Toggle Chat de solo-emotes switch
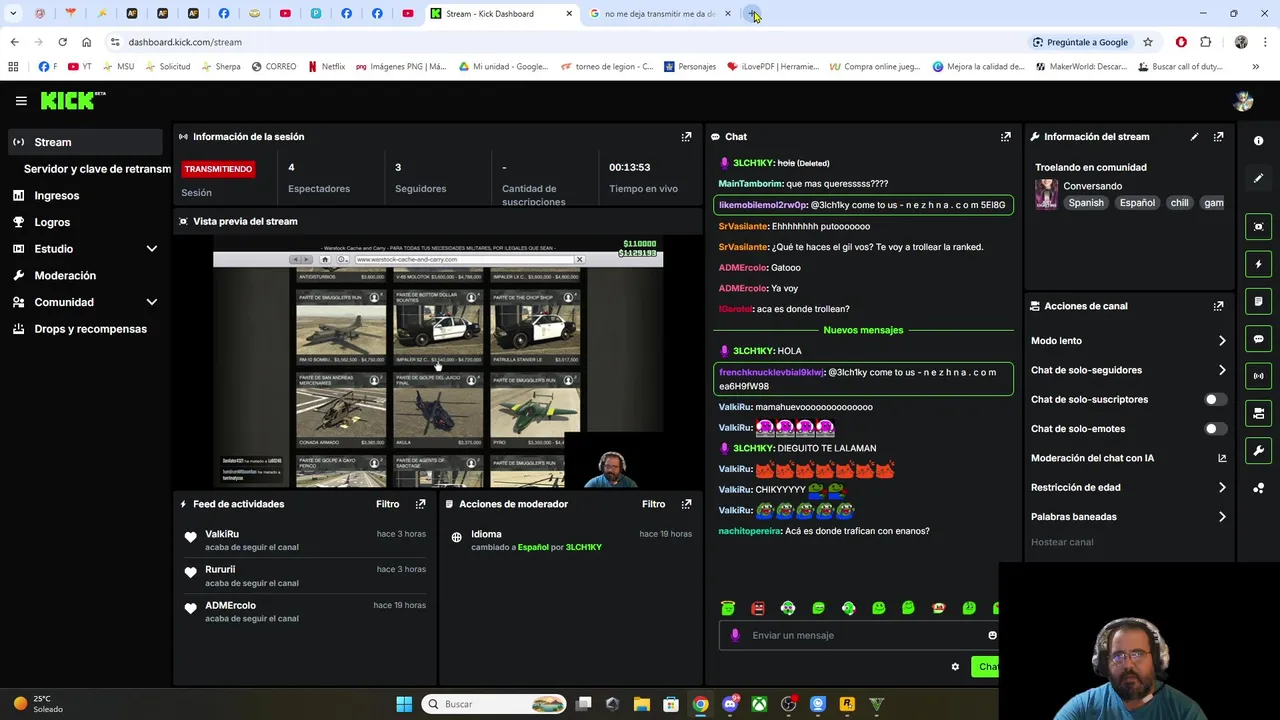Viewport: 1280px width, 720px height. [1214, 429]
